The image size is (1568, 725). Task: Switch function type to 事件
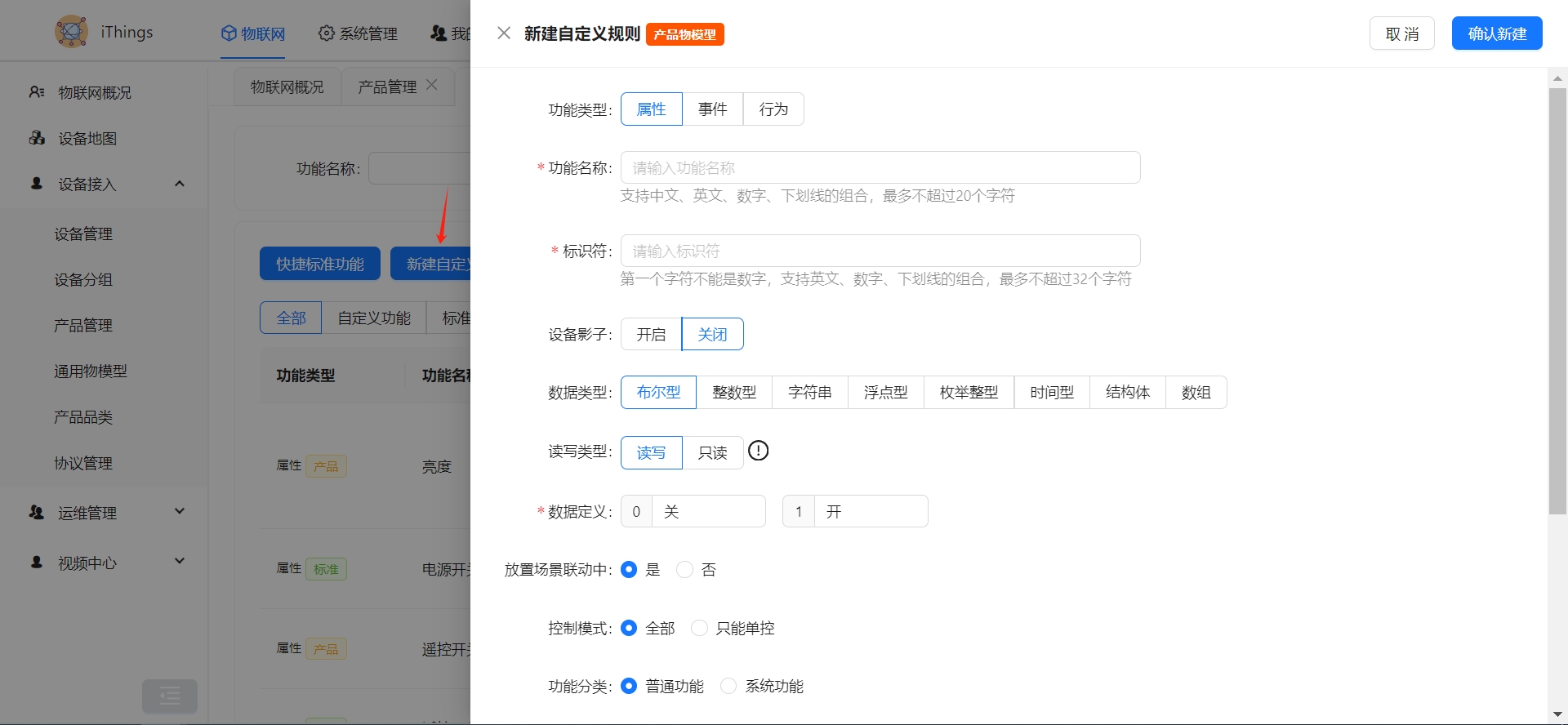(712, 109)
